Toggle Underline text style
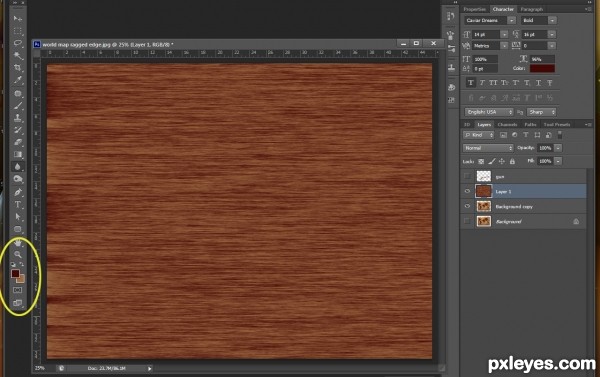600x377 pixels. (x=539, y=83)
